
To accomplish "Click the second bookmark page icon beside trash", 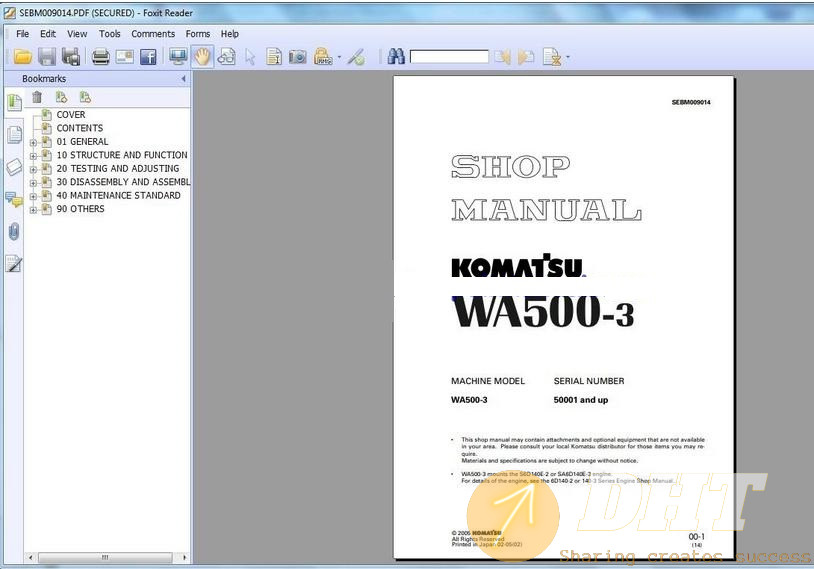I will 85,97.
